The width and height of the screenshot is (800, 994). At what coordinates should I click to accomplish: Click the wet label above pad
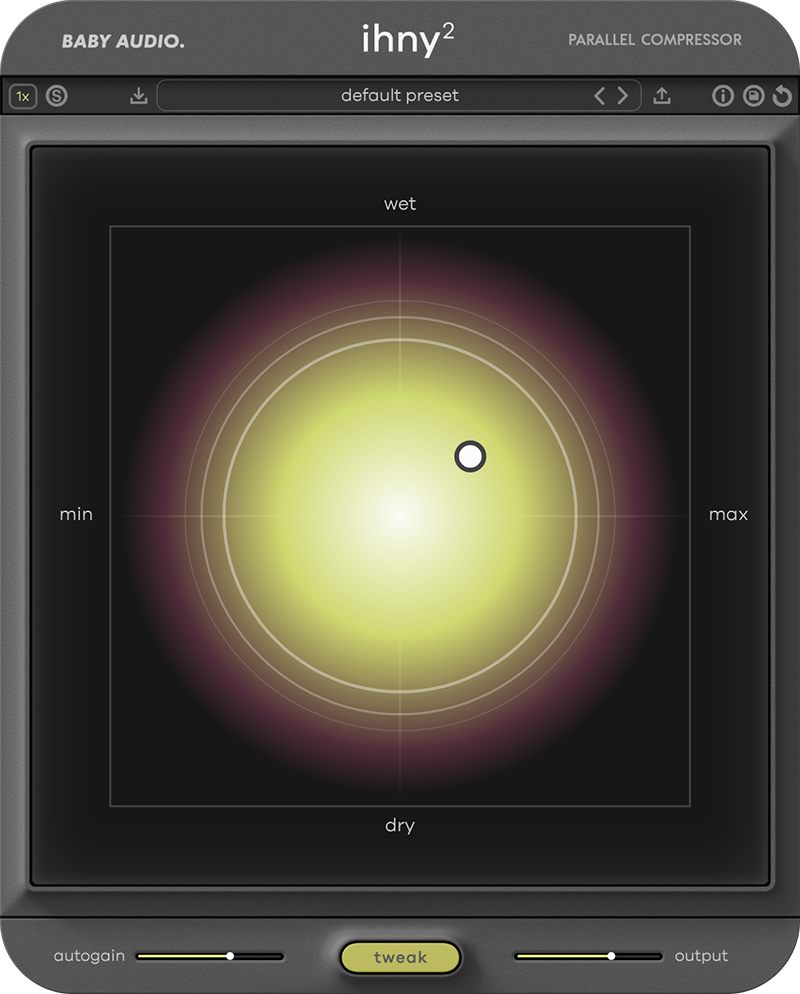[400, 204]
